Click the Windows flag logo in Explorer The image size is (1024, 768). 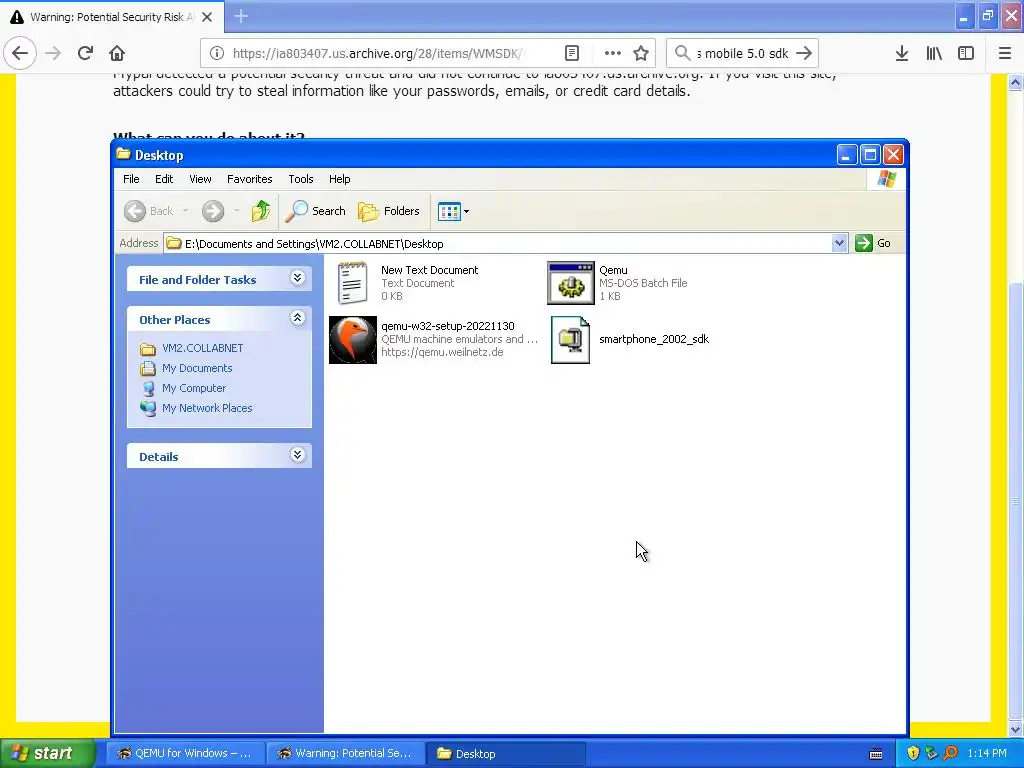[x=887, y=178]
